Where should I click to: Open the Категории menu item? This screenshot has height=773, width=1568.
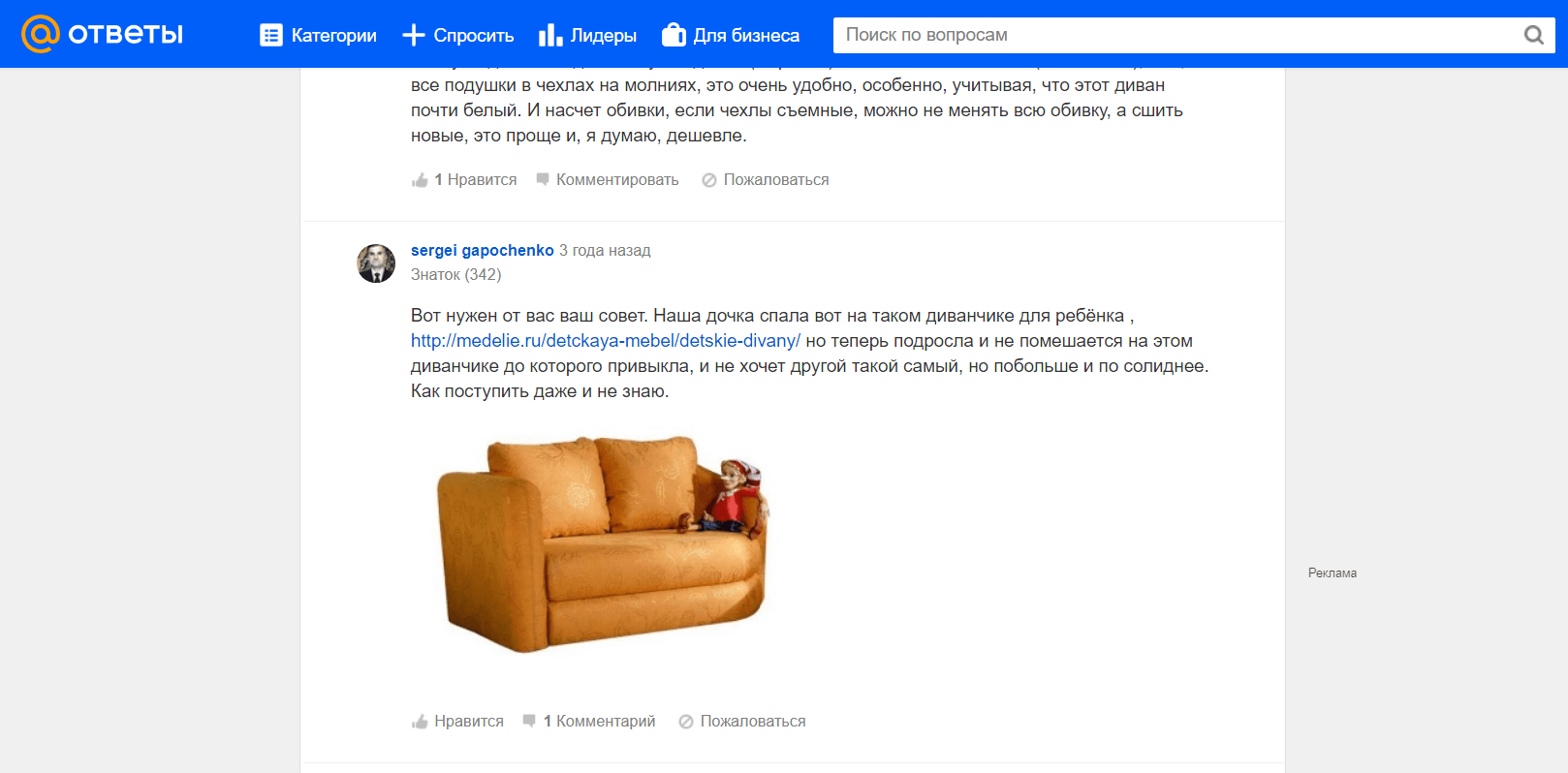(x=334, y=35)
